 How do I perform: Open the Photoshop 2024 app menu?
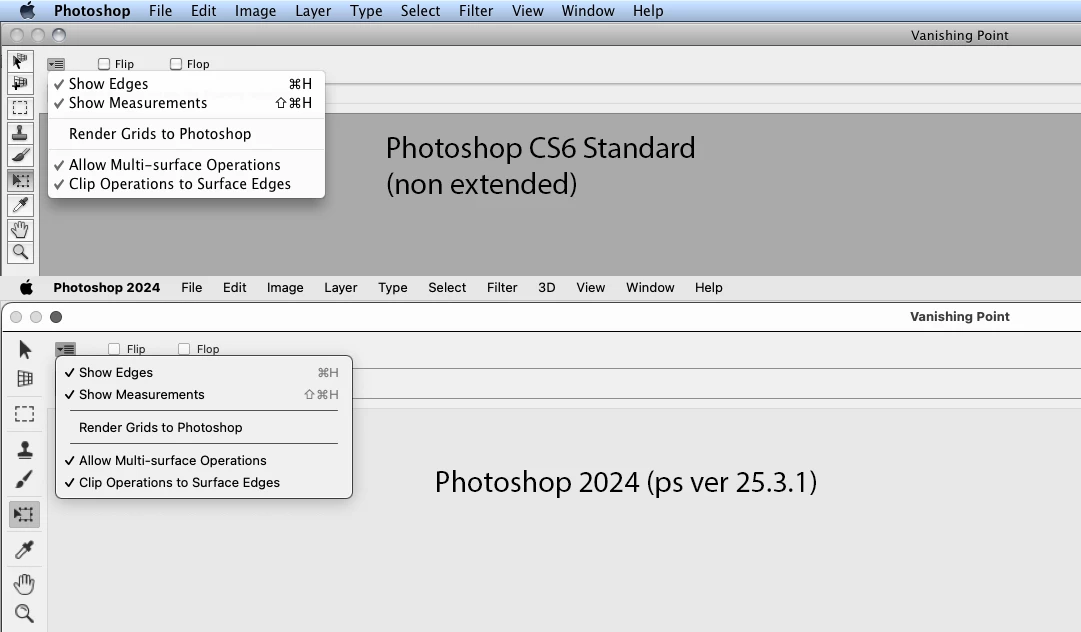click(107, 287)
